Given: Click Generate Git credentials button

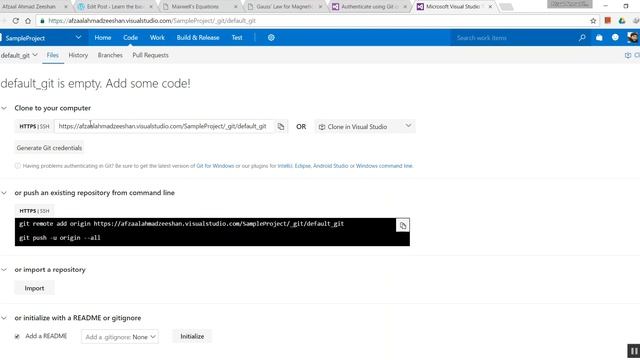Looking at the screenshot, I should tap(49, 148).
